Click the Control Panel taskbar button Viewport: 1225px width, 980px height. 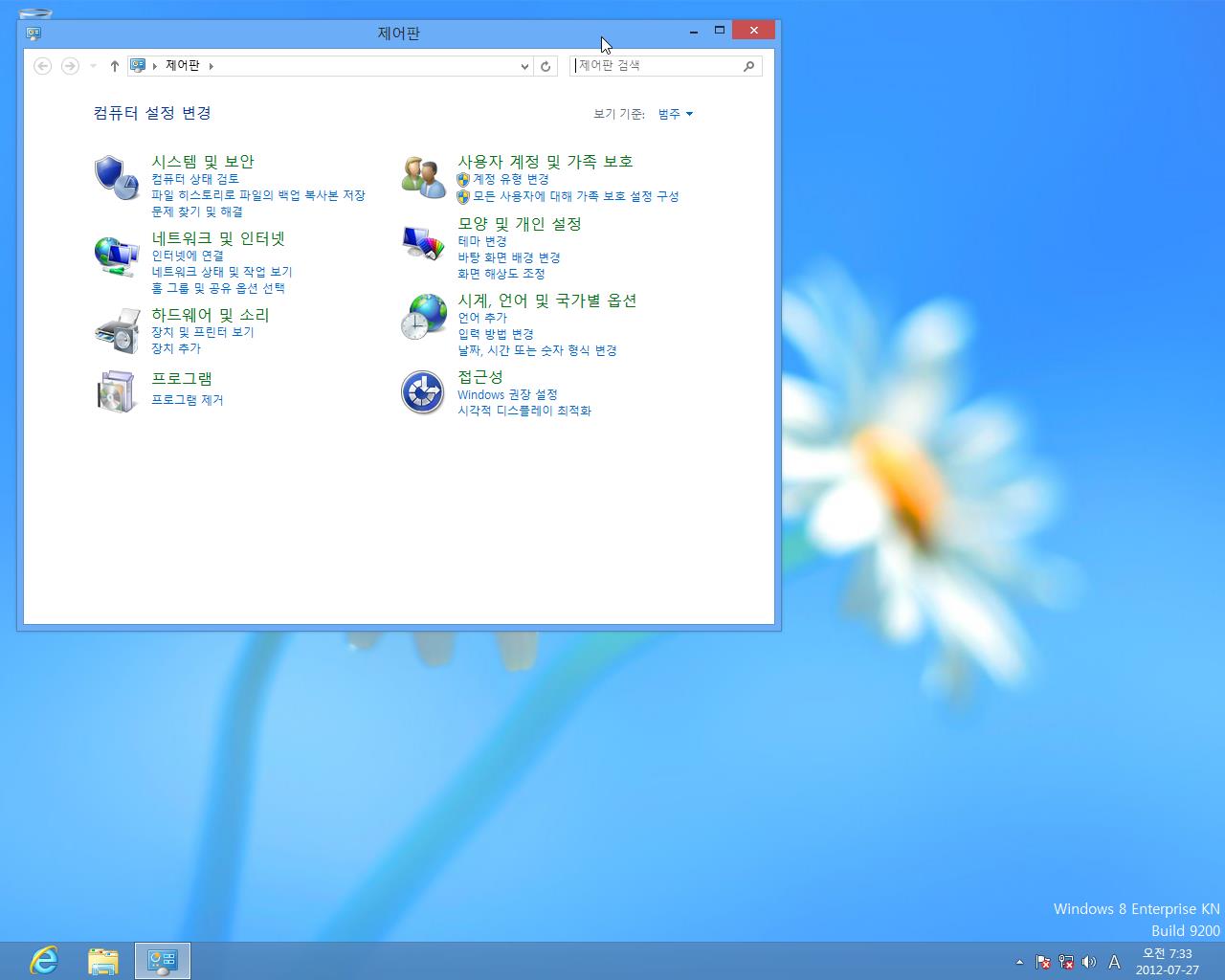coord(163,961)
